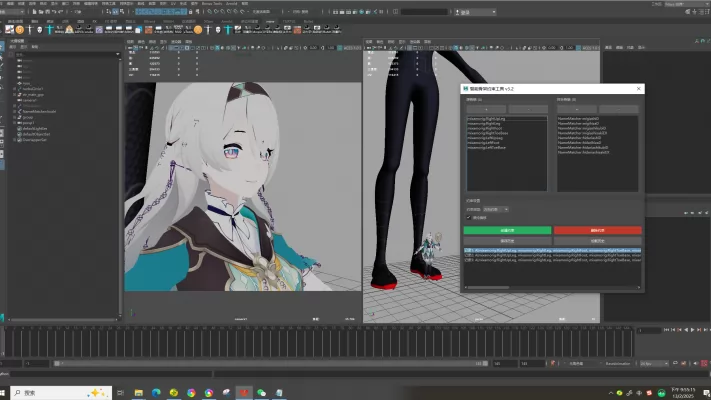Switch to the Bullet shelf tab
711x400 pixels.
308,21
